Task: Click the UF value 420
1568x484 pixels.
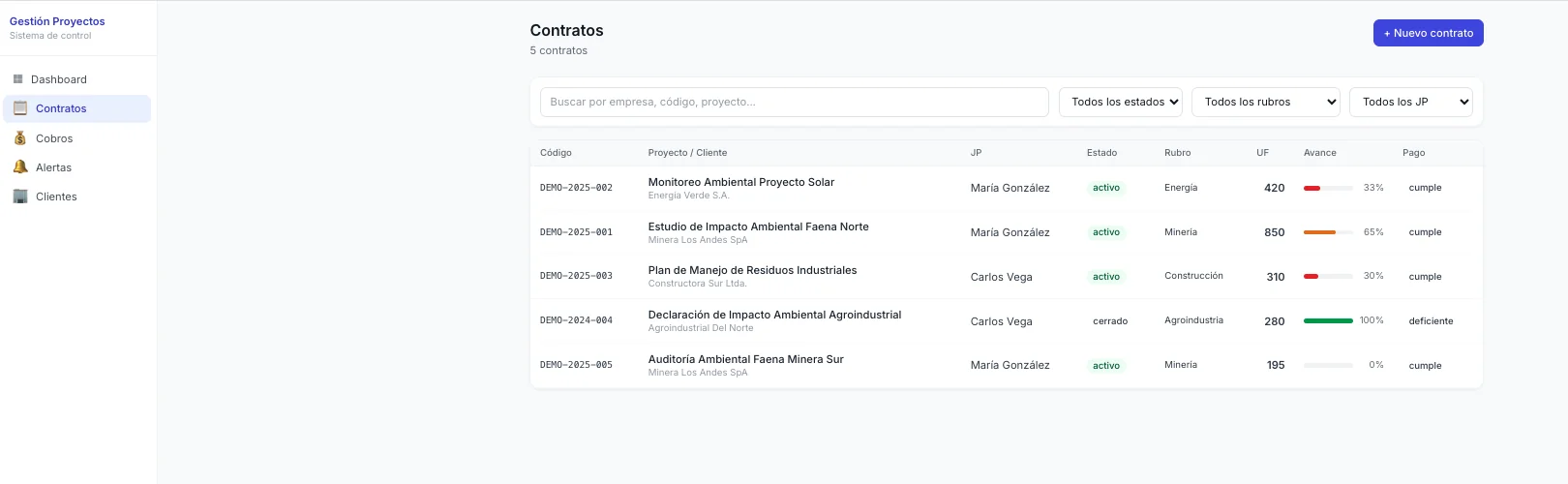Action: [x=1275, y=188]
